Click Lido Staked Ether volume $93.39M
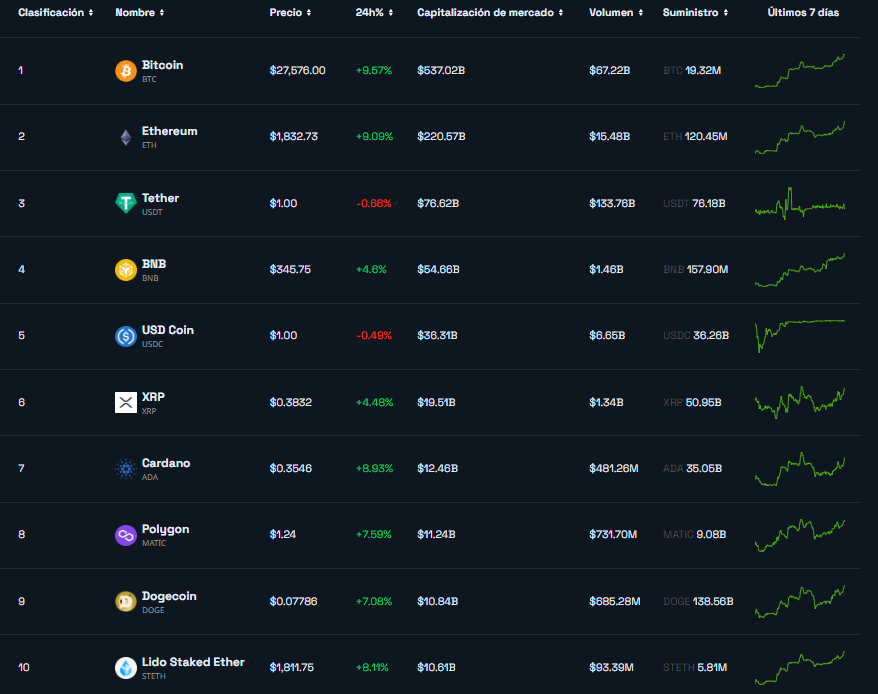Image resolution: width=878 pixels, height=694 pixels. coord(611,668)
